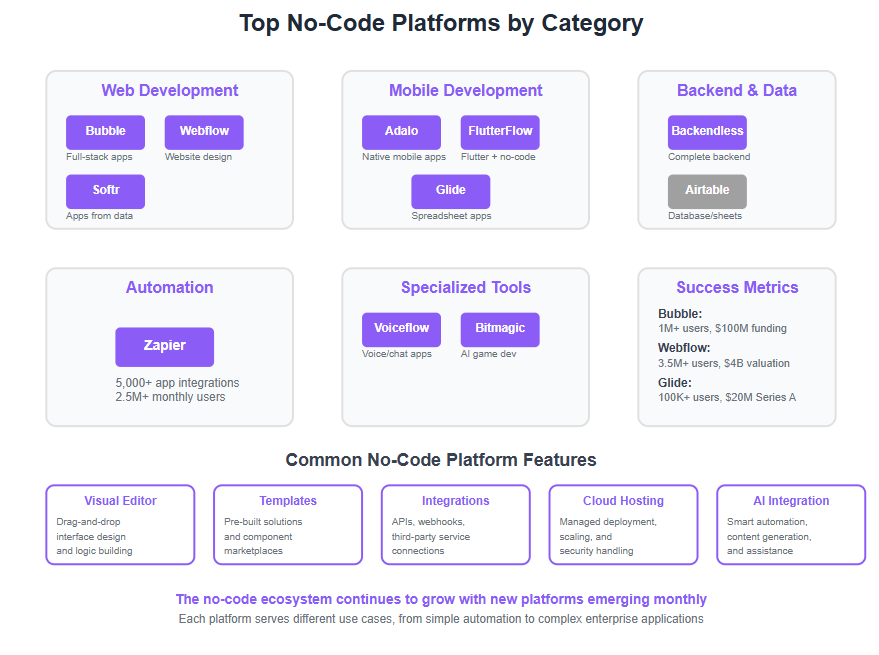879x655 pixels.
Task: Select the Success Metrics heading
Action: (x=737, y=287)
